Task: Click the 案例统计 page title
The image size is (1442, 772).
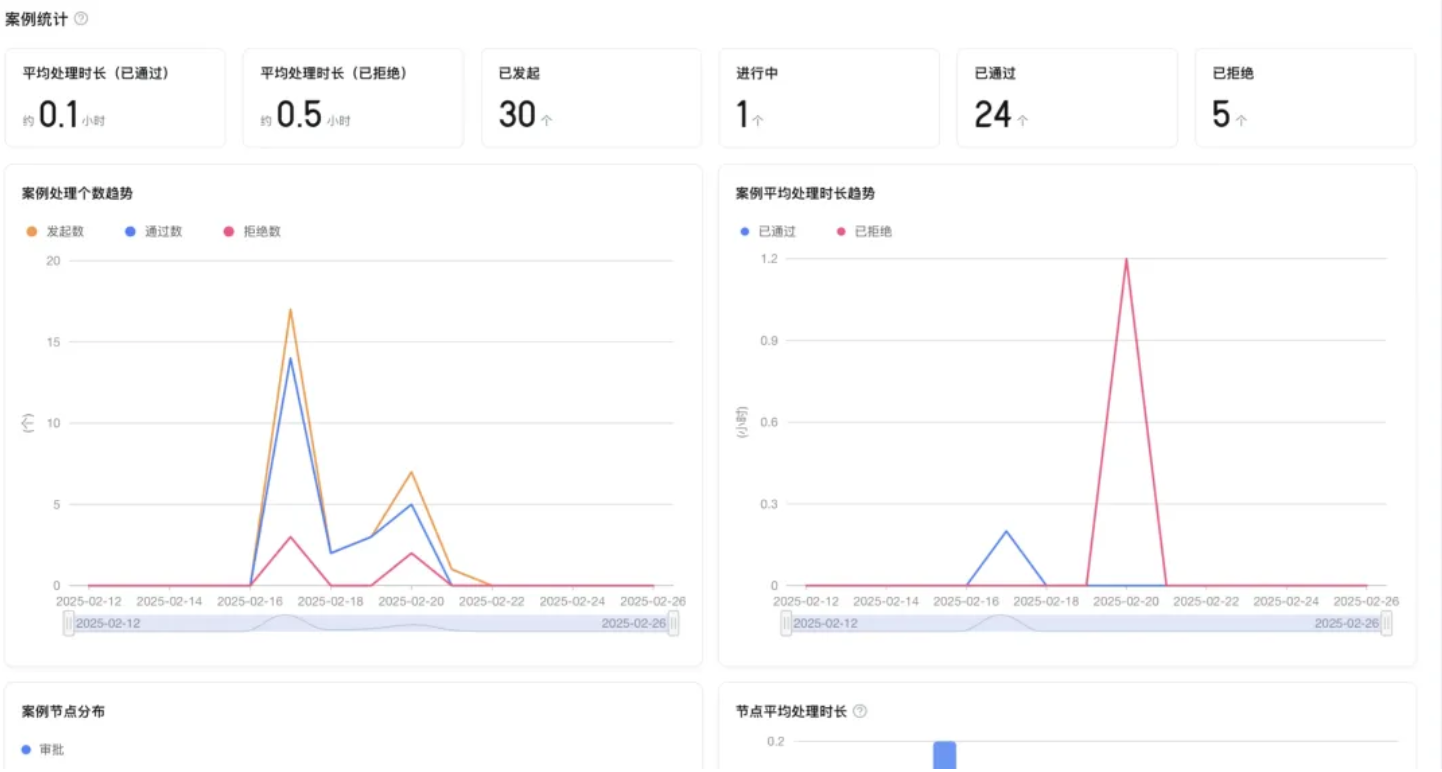Action: [37, 19]
